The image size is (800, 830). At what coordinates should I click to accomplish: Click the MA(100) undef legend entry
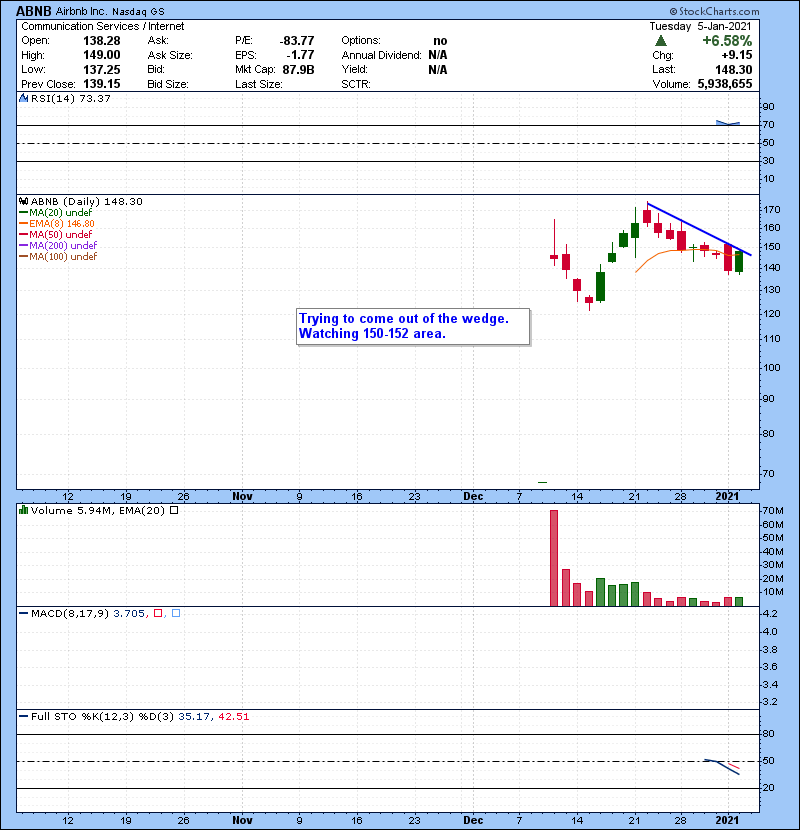tap(63, 257)
